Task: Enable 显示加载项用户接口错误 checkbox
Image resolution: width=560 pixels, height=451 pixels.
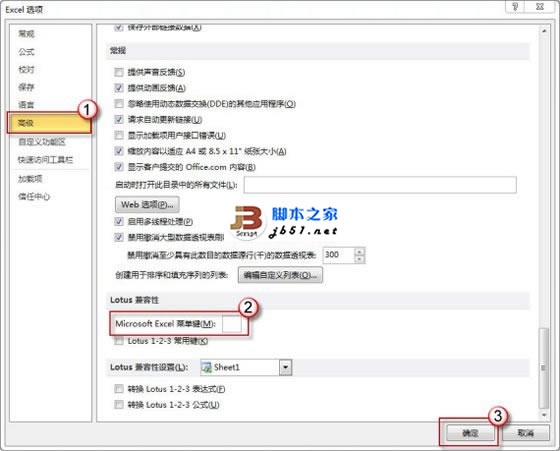Action: pyautogui.click(x=119, y=135)
